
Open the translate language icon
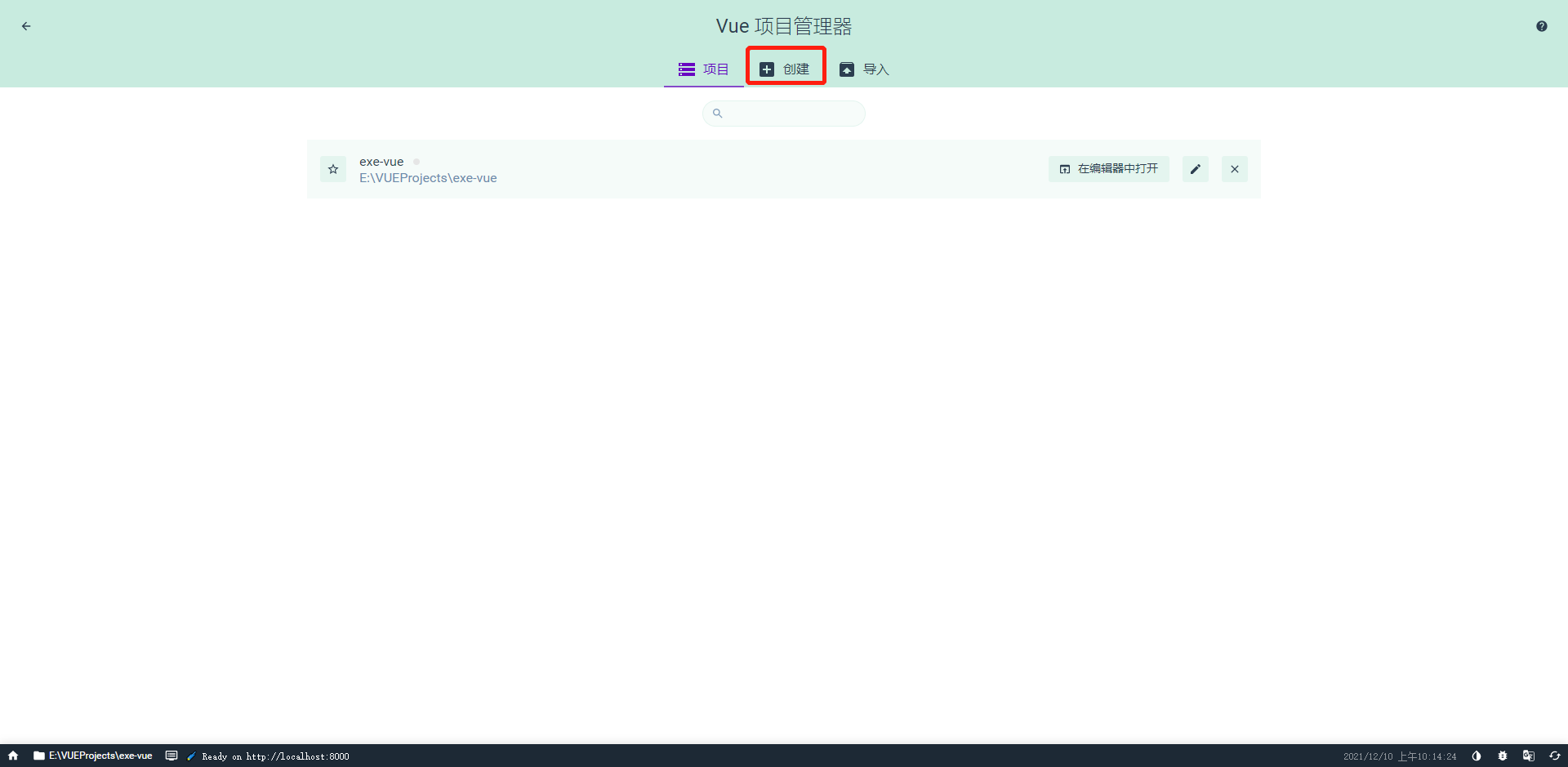click(x=1529, y=756)
